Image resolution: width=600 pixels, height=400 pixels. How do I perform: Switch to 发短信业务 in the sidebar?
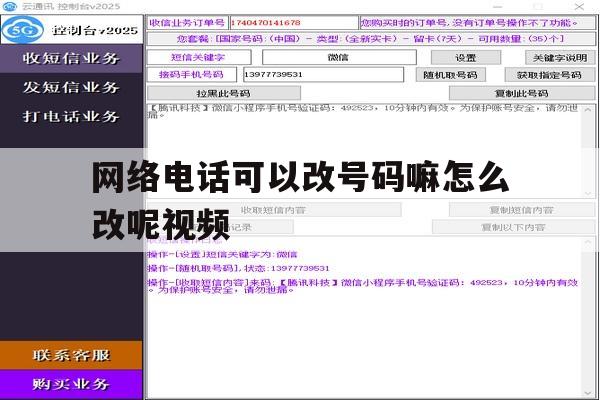[x=71, y=87]
